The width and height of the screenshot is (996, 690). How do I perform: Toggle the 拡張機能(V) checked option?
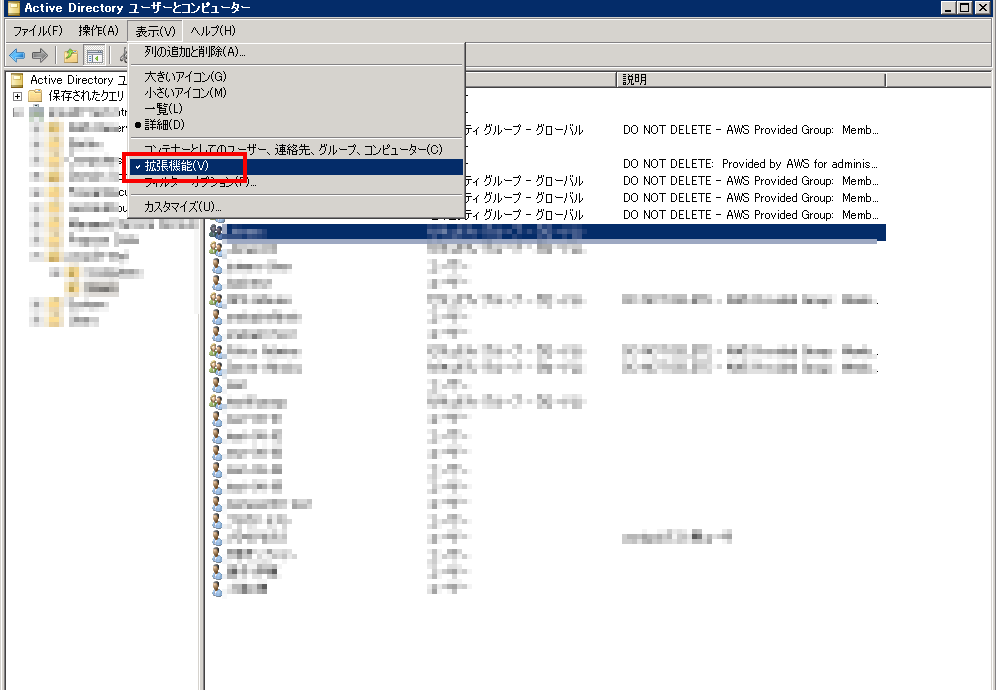tap(176, 166)
